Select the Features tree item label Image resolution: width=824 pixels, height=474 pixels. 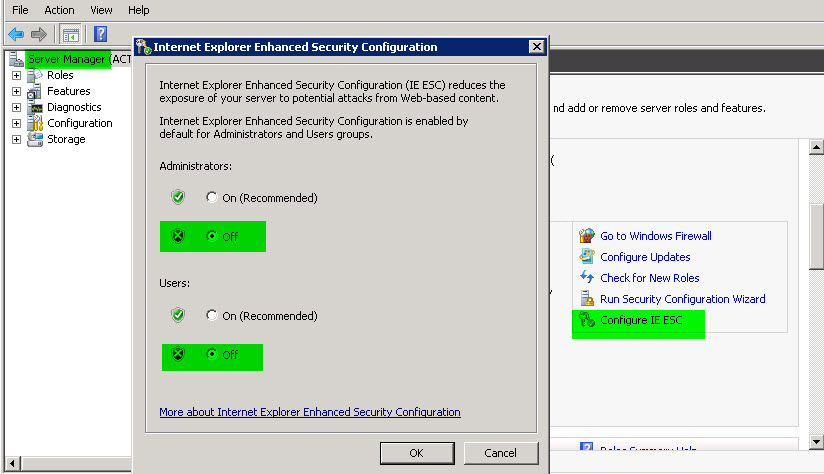point(69,91)
